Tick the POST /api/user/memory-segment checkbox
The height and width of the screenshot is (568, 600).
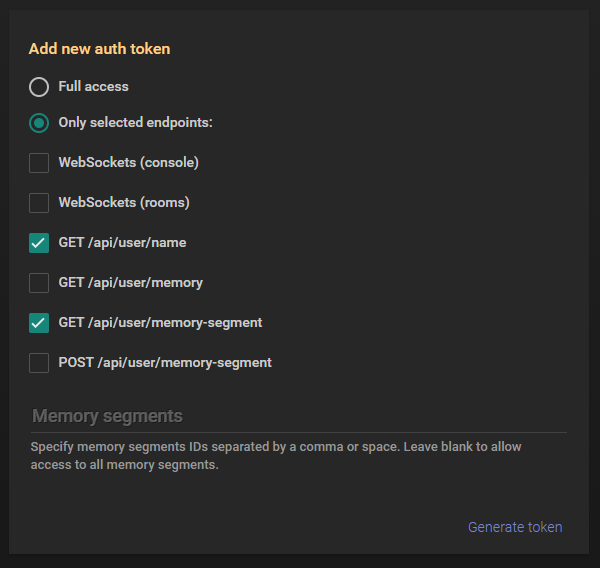[x=39, y=363]
